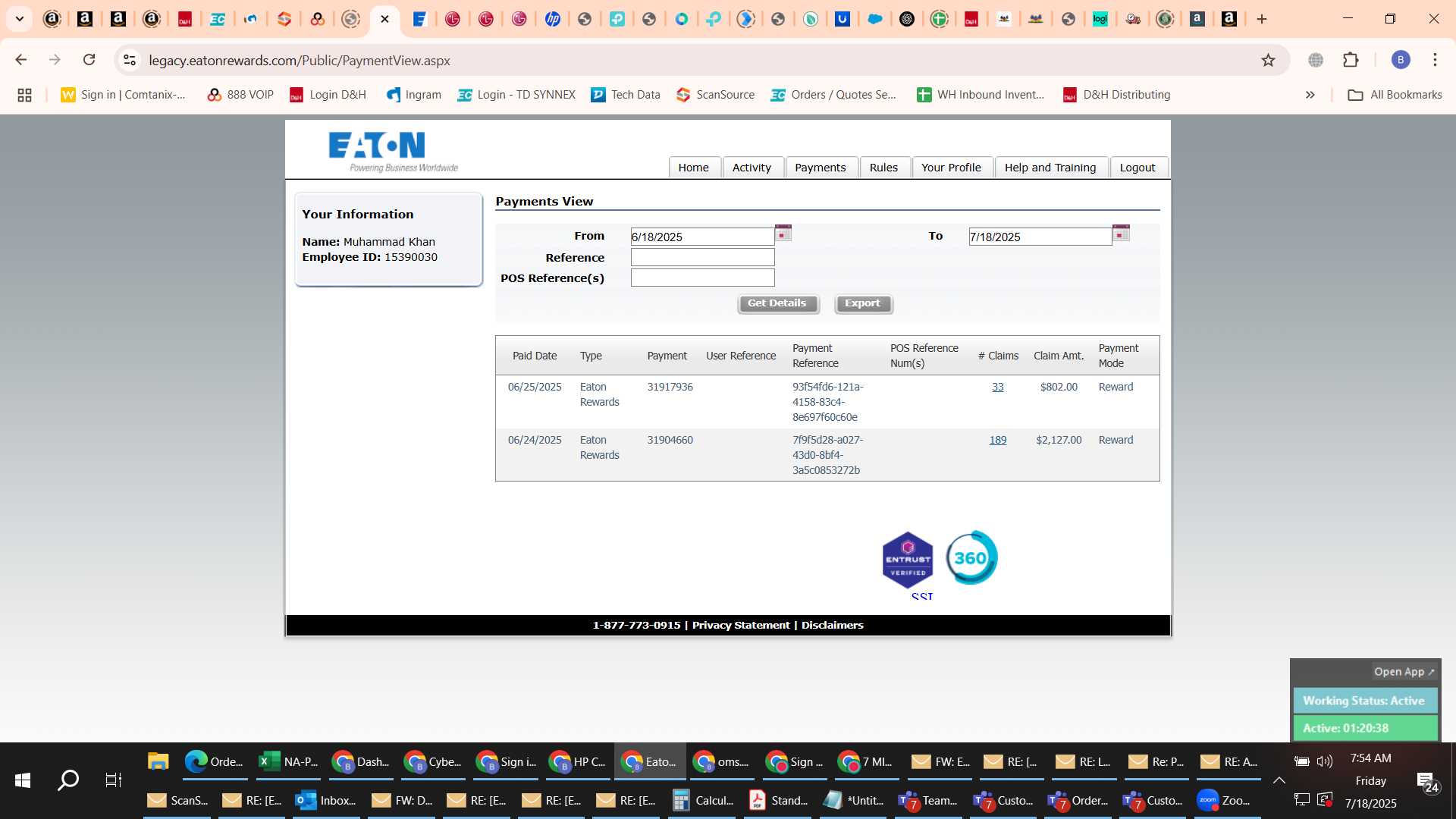This screenshot has width=1456, height=819.
Task: Bookmark this page with star icon
Action: click(x=1268, y=60)
